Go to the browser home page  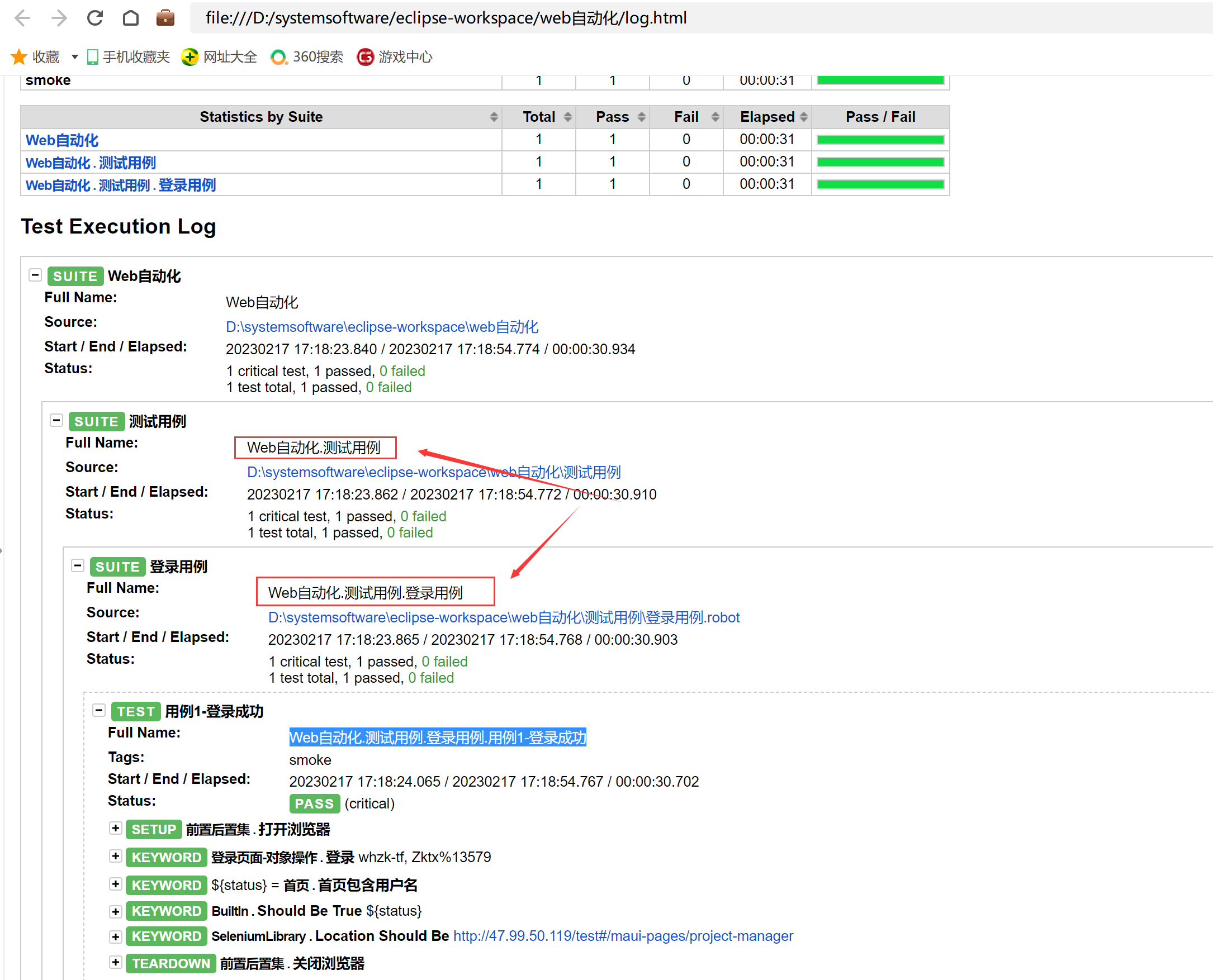(130, 18)
